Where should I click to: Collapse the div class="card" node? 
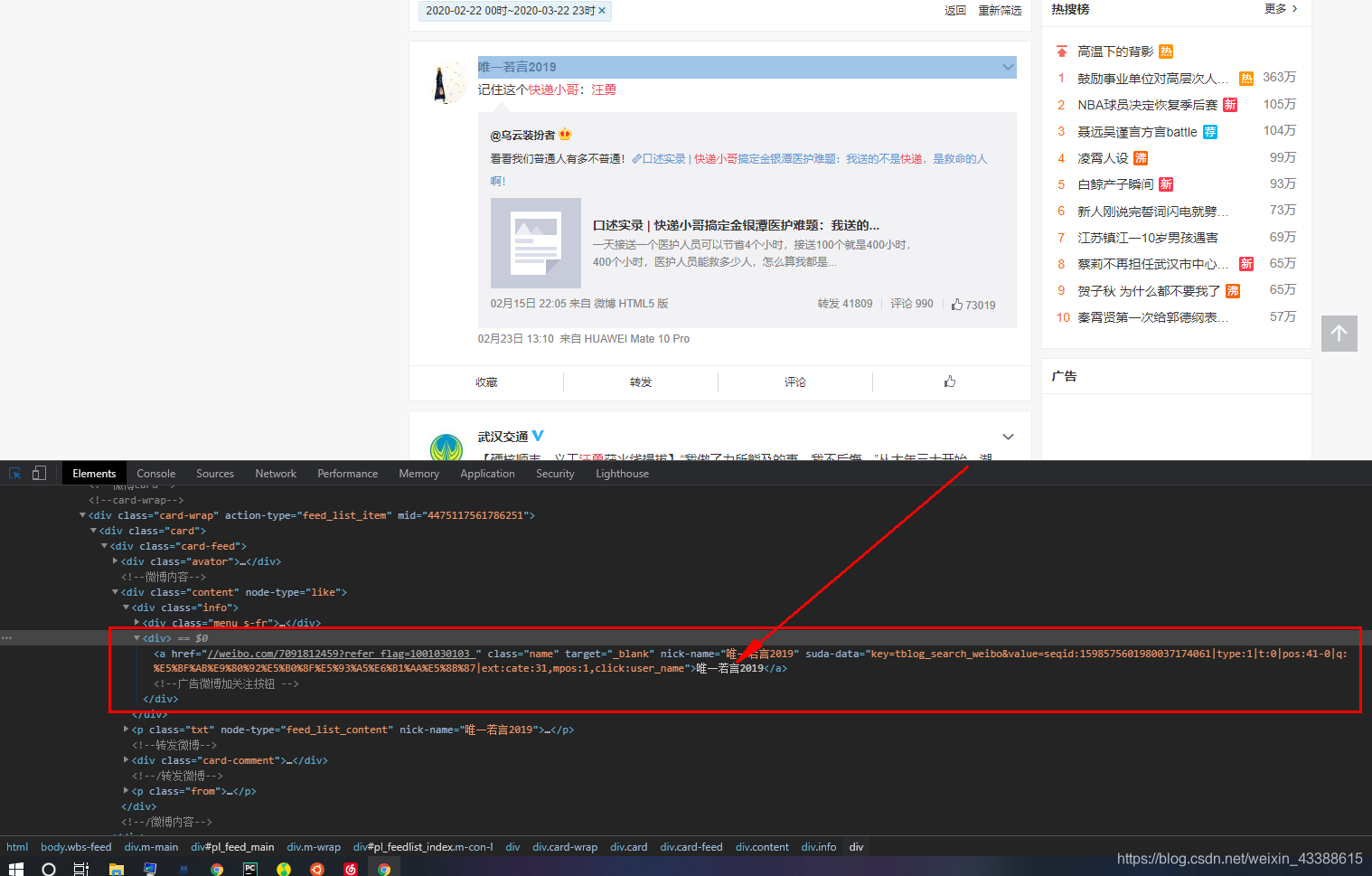point(93,531)
